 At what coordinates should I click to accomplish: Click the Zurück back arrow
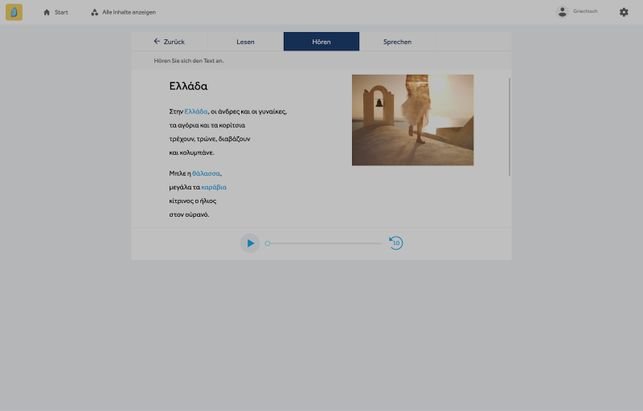click(157, 41)
